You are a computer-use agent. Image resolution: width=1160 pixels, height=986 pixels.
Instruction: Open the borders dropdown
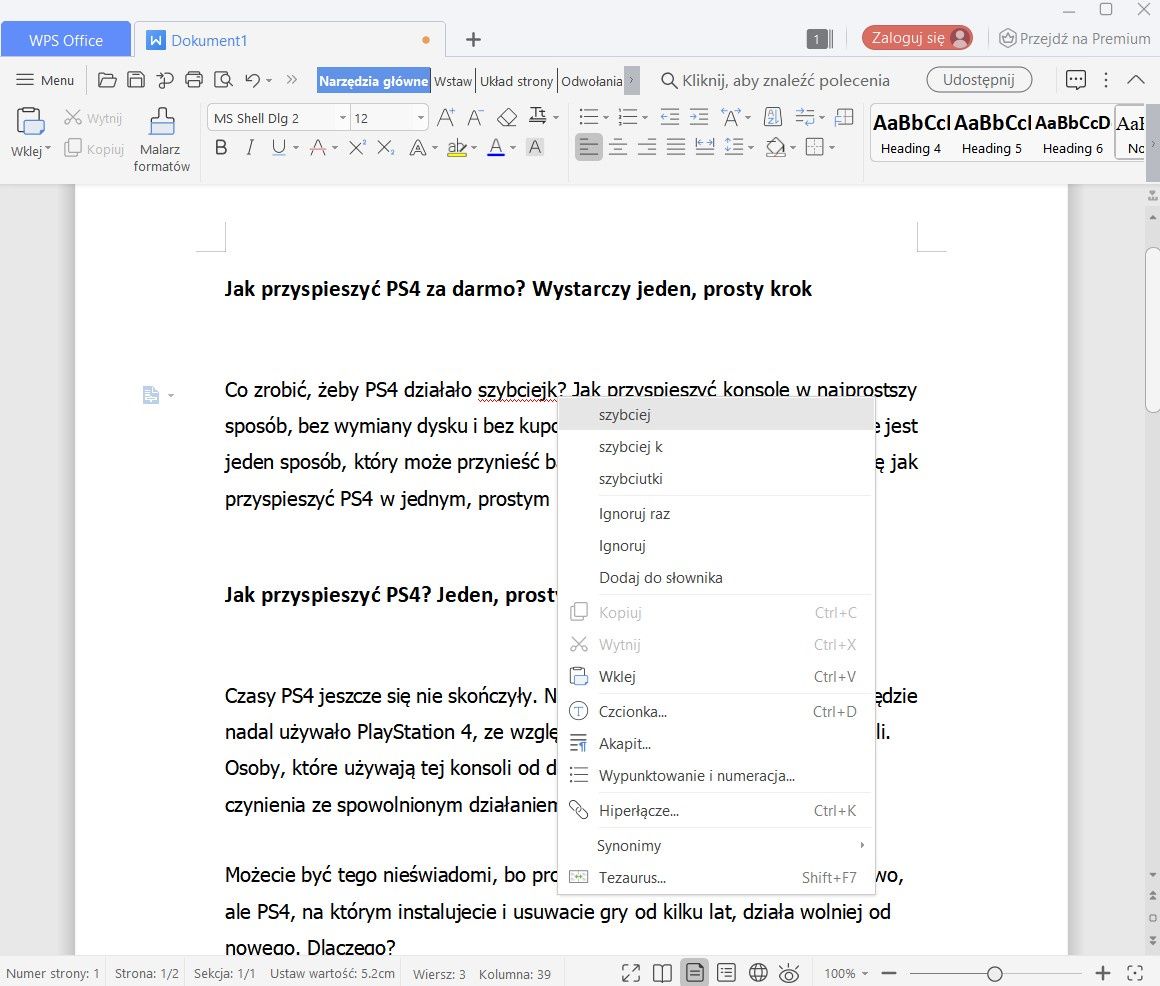[832, 148]
